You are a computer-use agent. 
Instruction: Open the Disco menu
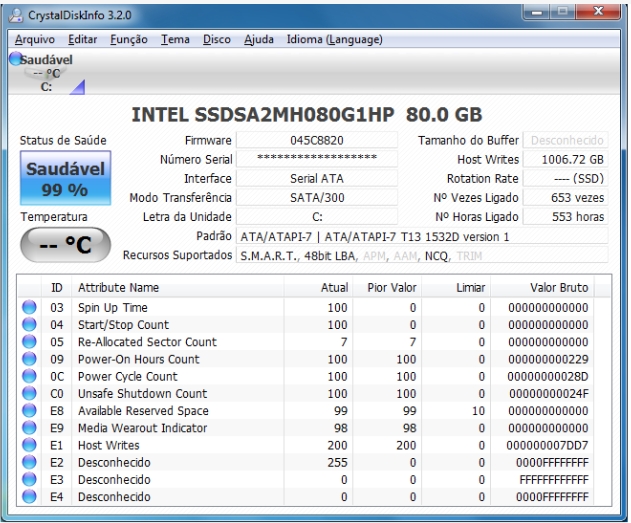[218, 39]
